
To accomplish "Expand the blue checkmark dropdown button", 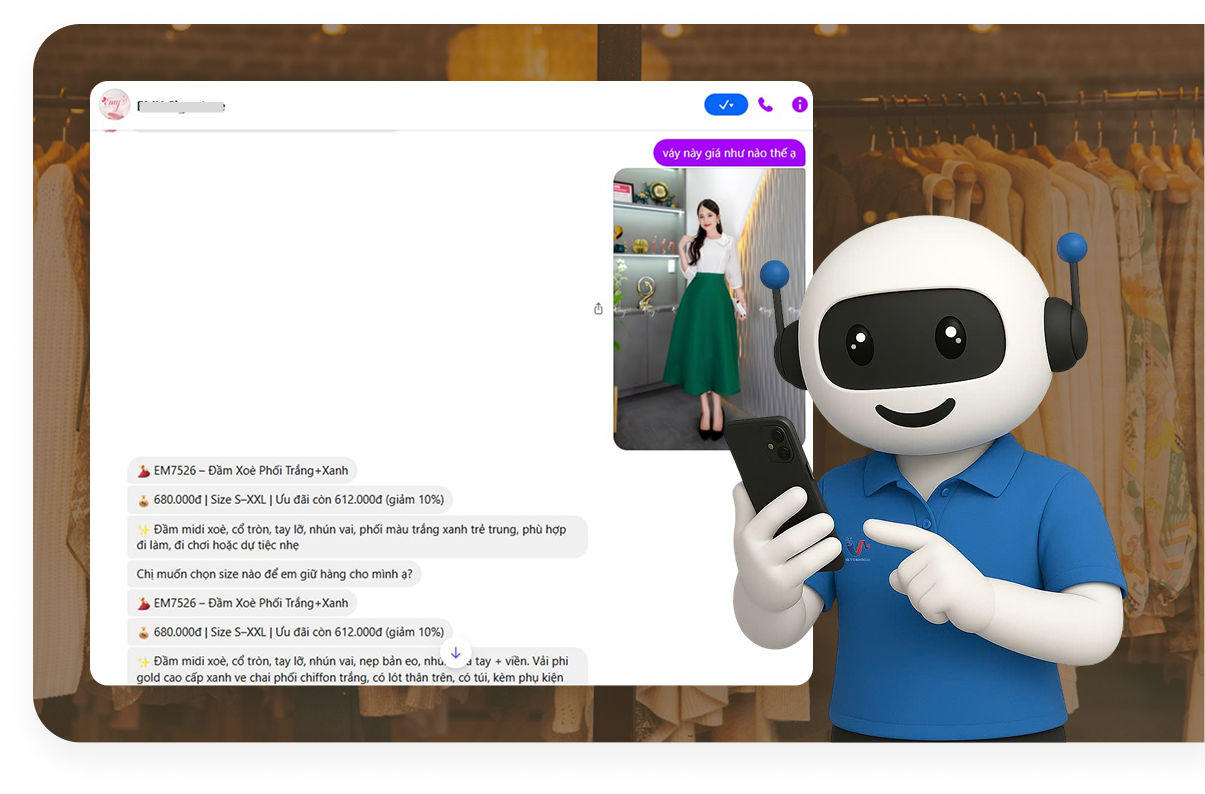I will tap(725, 105).
